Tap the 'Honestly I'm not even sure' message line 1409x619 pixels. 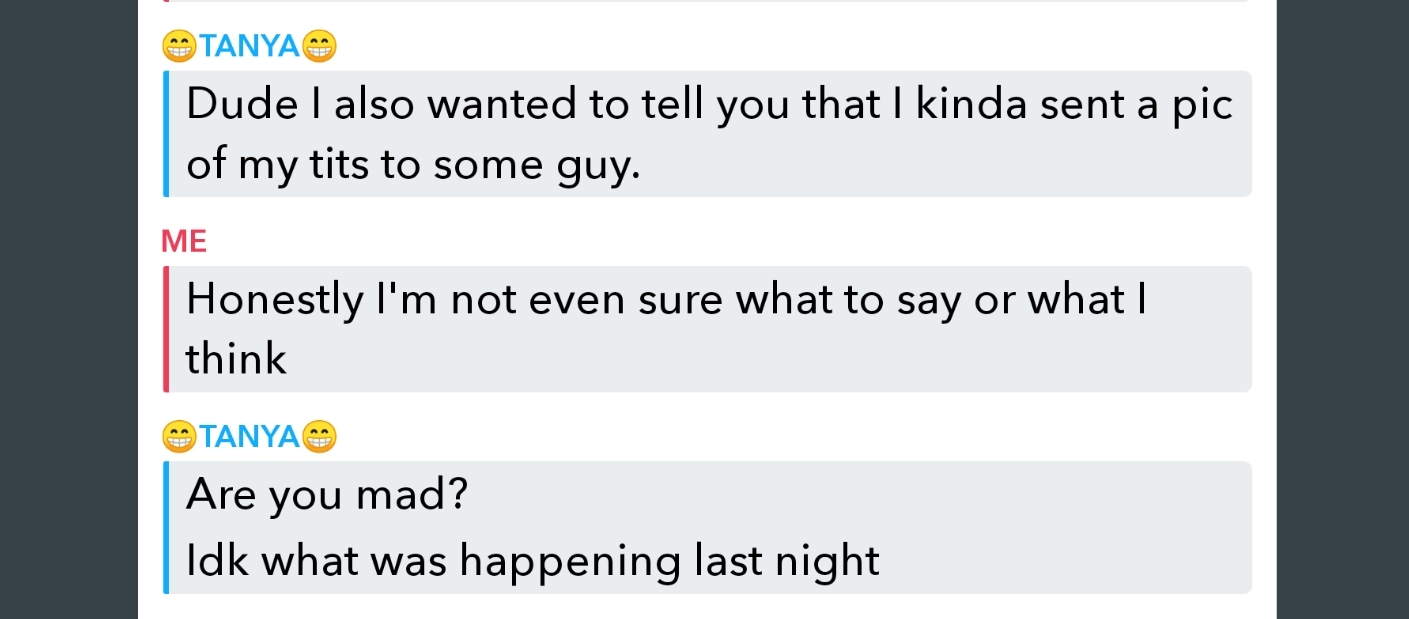point(665,300)
